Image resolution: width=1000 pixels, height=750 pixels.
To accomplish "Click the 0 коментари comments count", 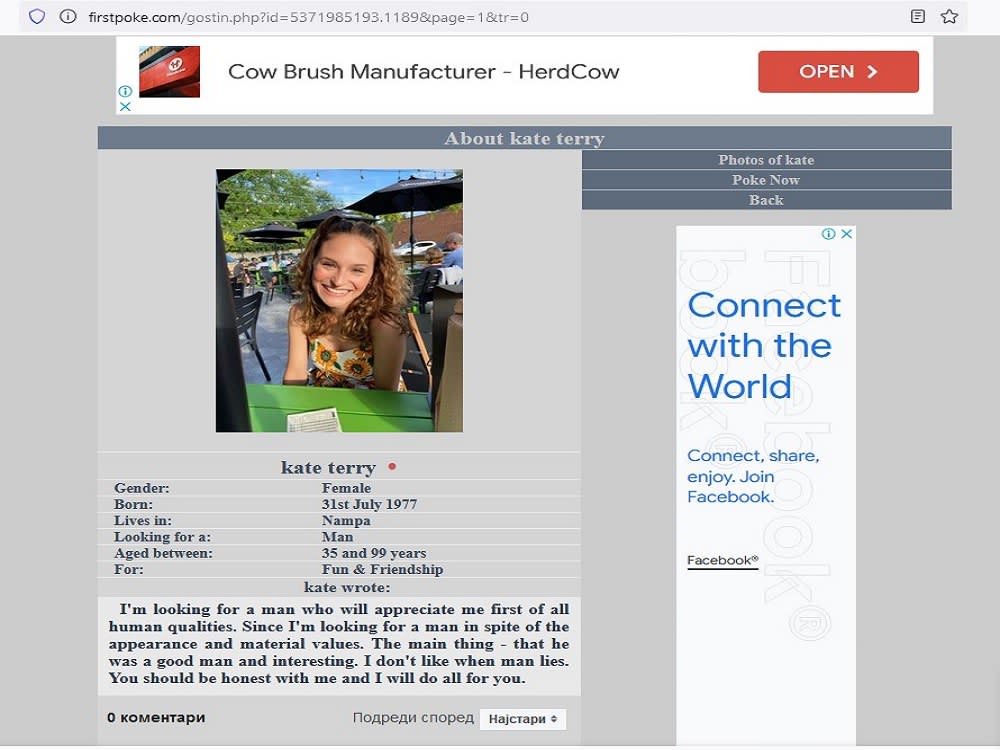I will pyautogui.click(x=156, y=717).
